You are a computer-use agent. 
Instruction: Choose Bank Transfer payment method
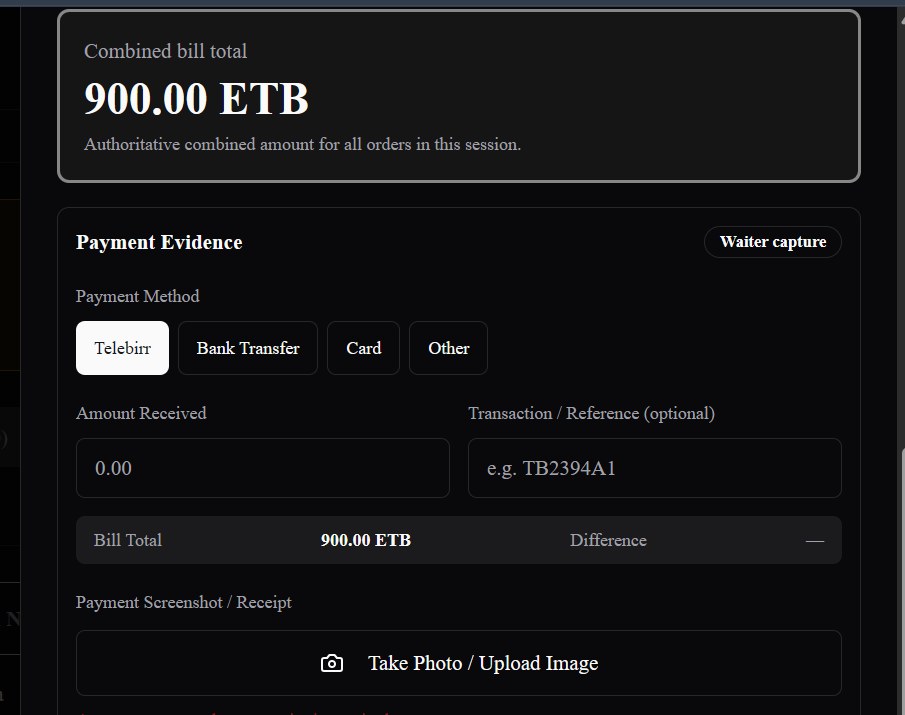[x=248, y=348]
